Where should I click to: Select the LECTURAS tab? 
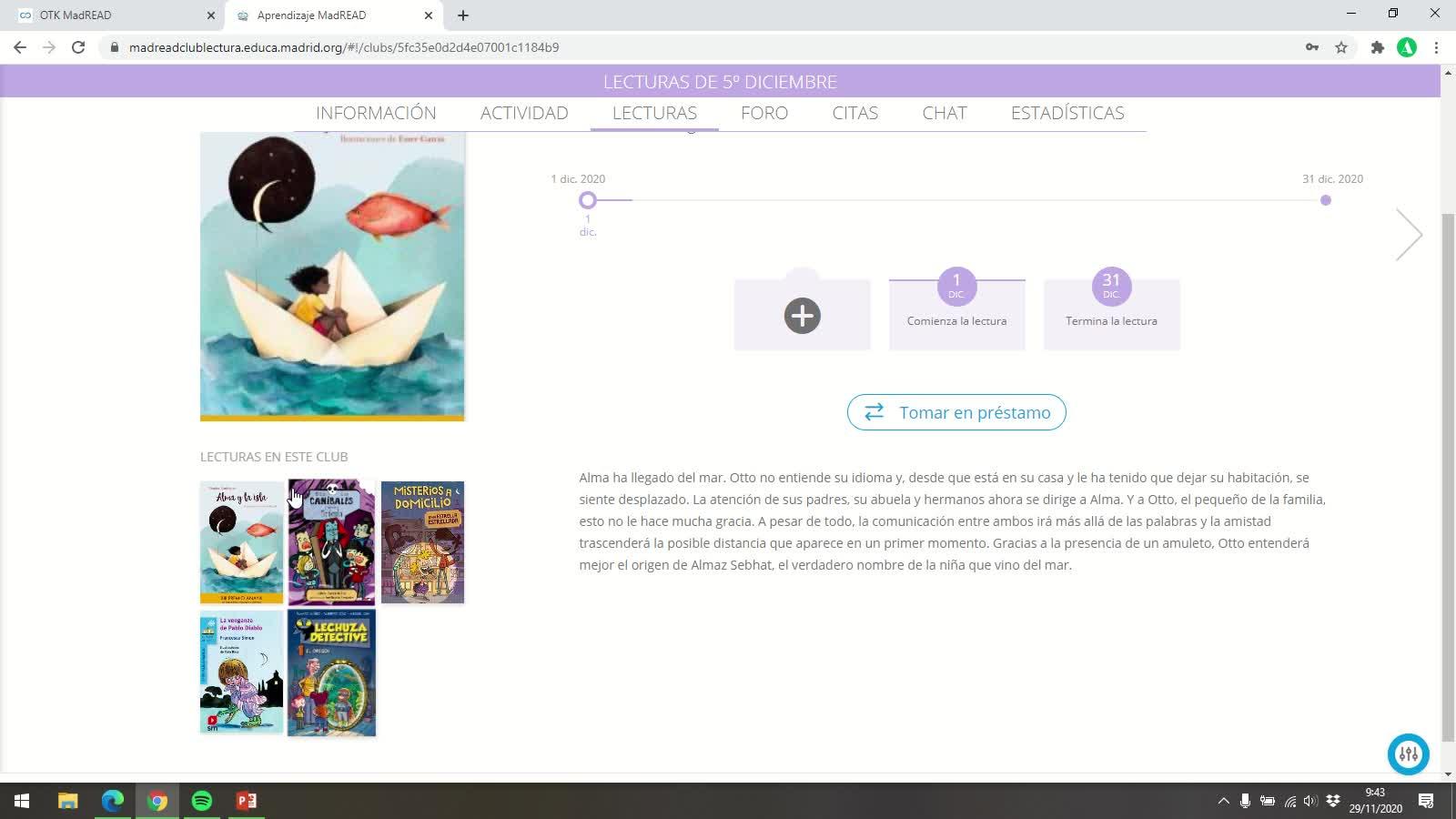[654, 113]
